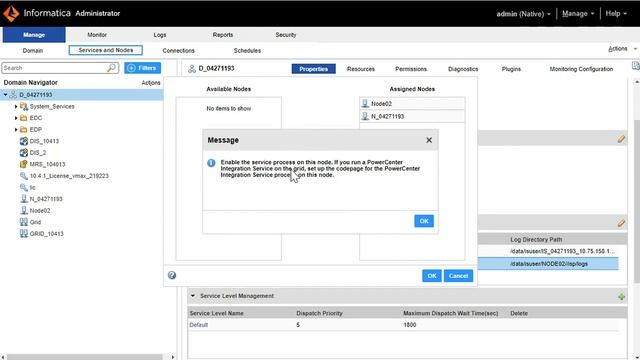This screenshot has height=360, width=640.
Task: Click the EDP folder icon
Action: 24,129
